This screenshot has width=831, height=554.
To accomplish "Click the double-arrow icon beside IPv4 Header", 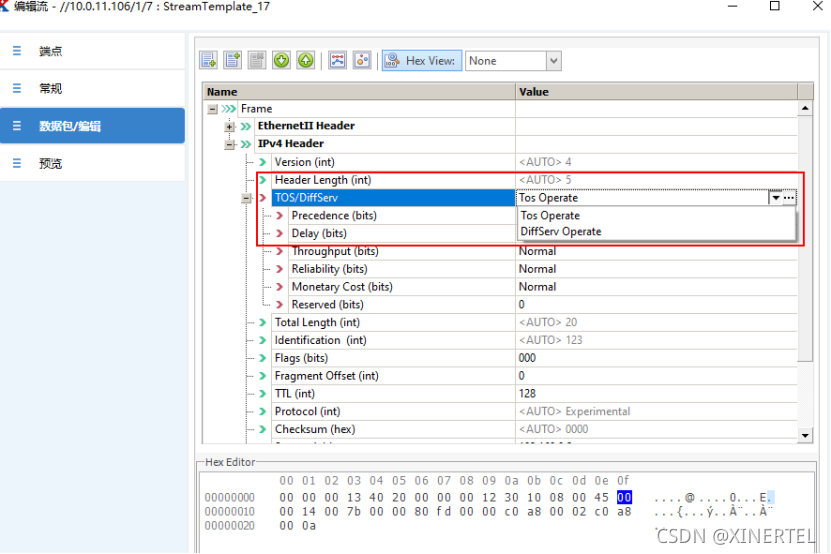I will pos(245,144).
